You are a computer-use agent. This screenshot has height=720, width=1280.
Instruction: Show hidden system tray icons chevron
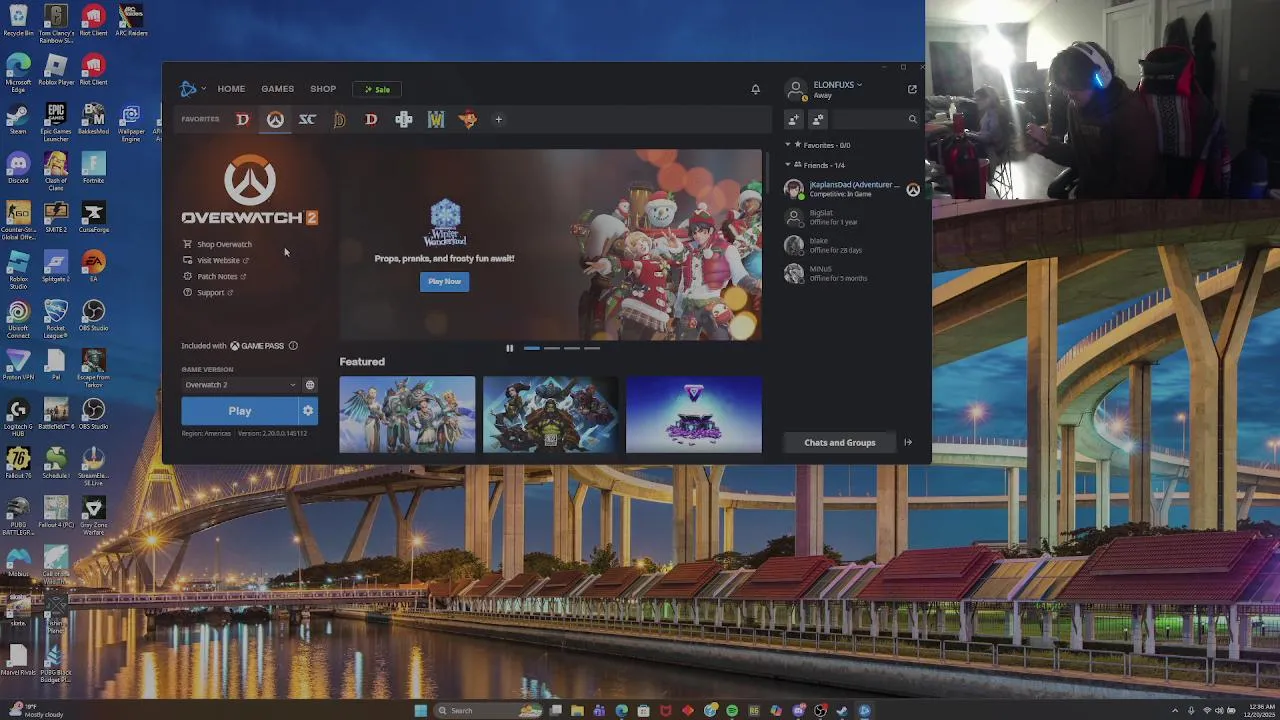click(1175, 711)
